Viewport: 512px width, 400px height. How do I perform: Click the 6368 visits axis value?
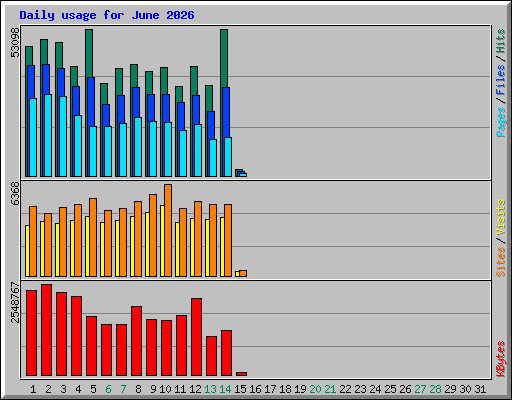point(15,194)
